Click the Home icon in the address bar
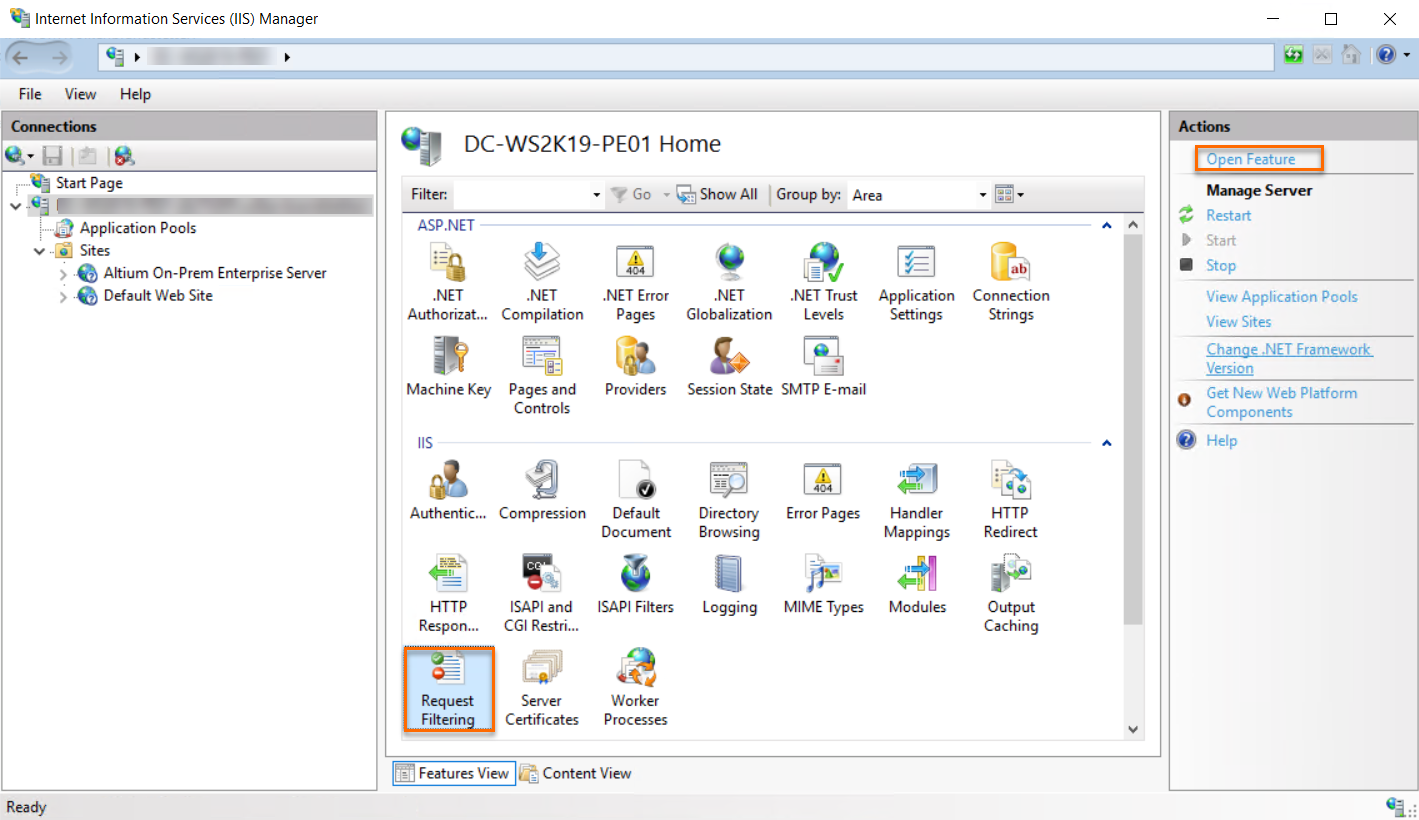The height and width of the screenshot is (820, 1419). (x=1351, y=55)
